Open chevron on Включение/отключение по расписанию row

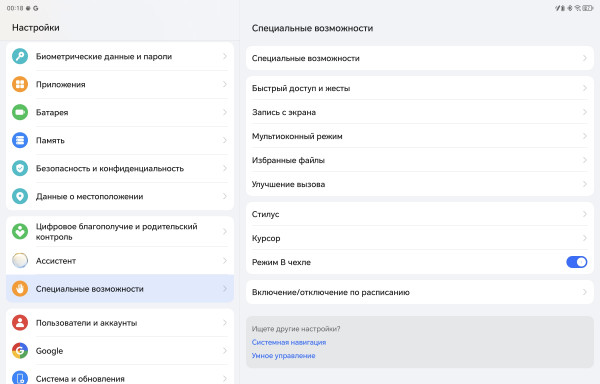585,292
